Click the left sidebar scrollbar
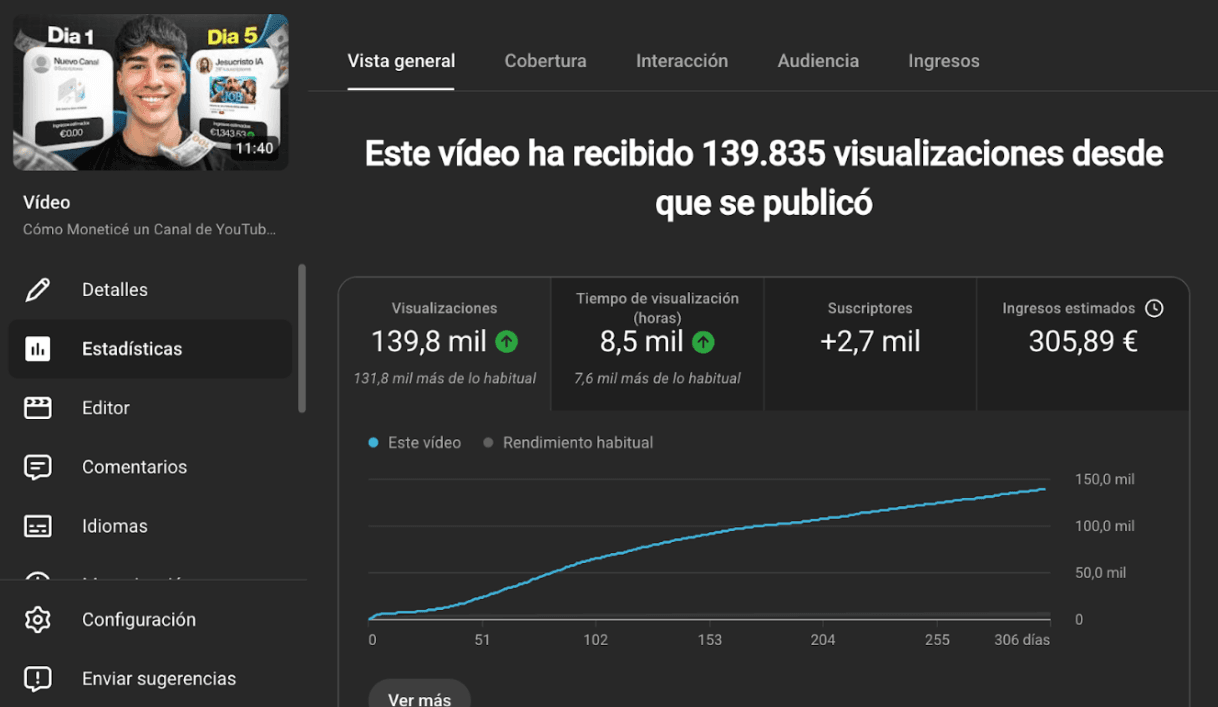This screenshot has height=707, width=1218. pyautogui.click(x=302, y=338)
